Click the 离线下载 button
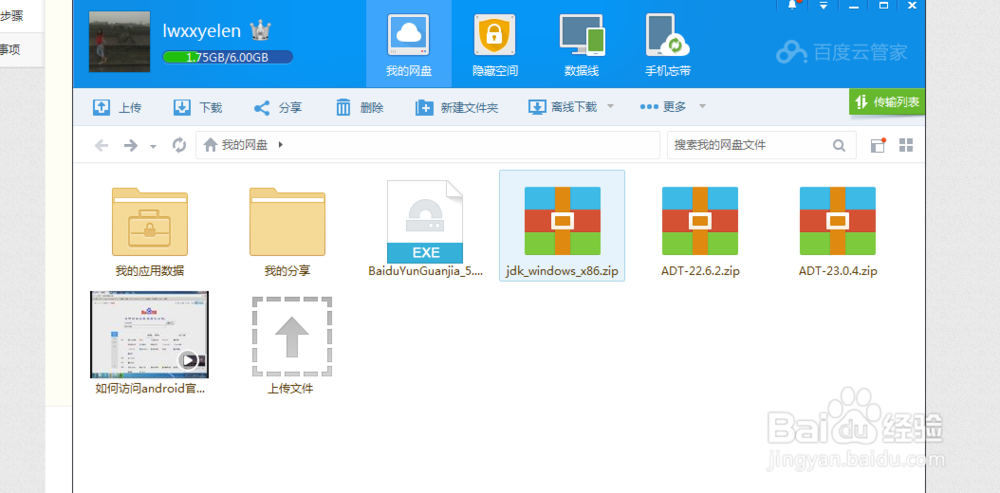The height and width of the screenshot is (493, 1000). click(x=563, y=107)
